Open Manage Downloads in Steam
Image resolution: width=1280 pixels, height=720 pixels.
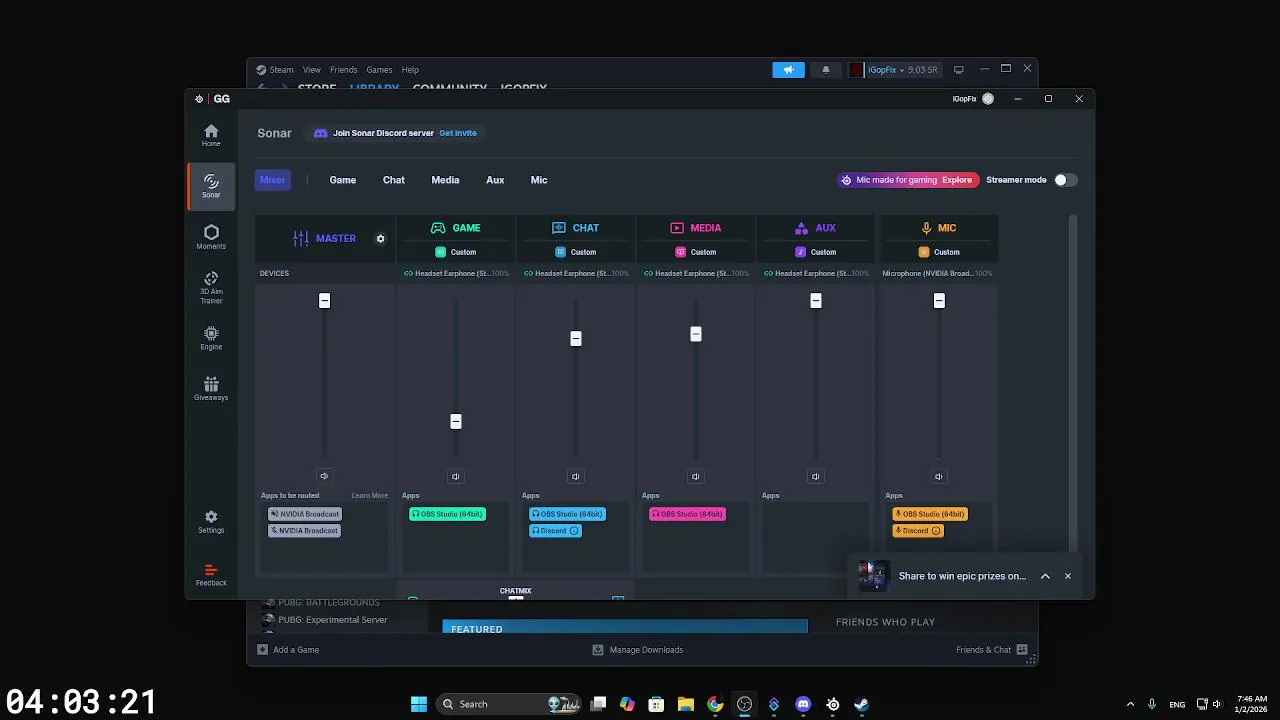point(637,650)
